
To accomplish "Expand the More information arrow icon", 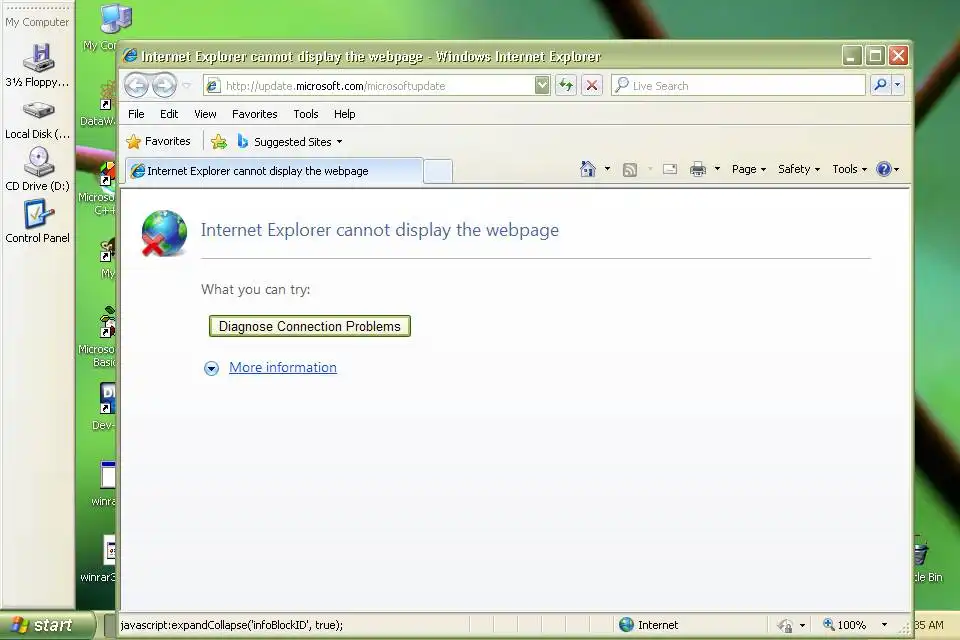I will 211,368.
